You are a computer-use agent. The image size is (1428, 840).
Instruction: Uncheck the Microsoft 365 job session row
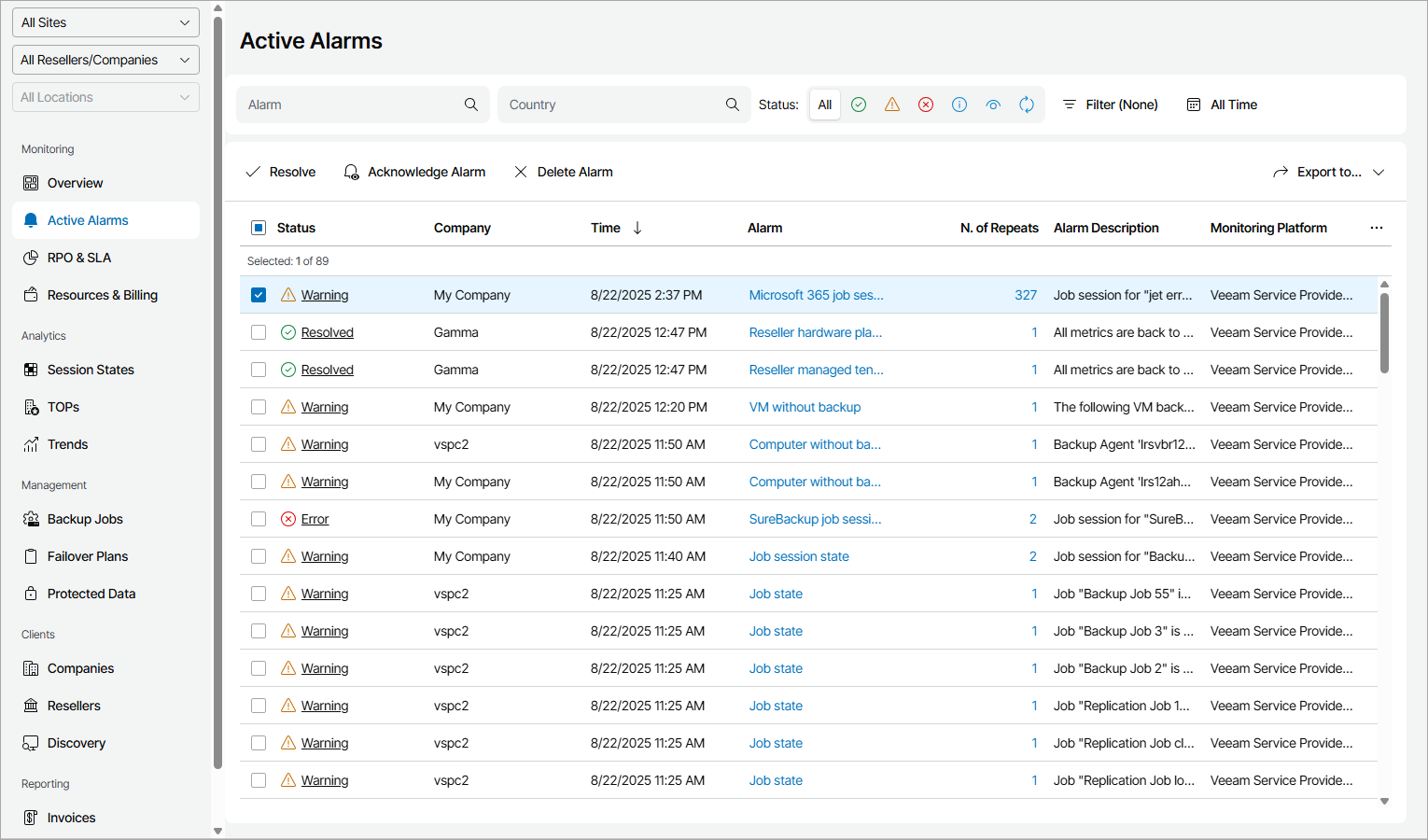click(x=259, y=295)
